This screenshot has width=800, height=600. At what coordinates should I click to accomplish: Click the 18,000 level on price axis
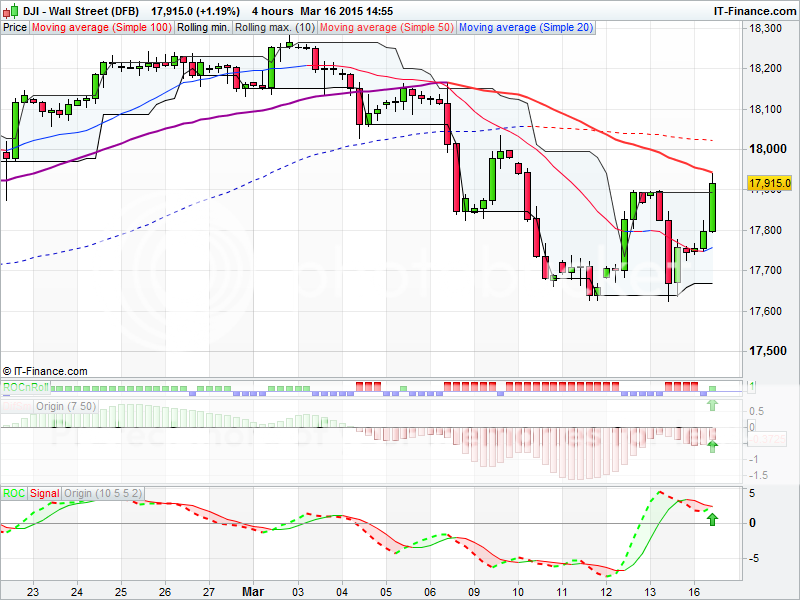click(x=770, y=149)
